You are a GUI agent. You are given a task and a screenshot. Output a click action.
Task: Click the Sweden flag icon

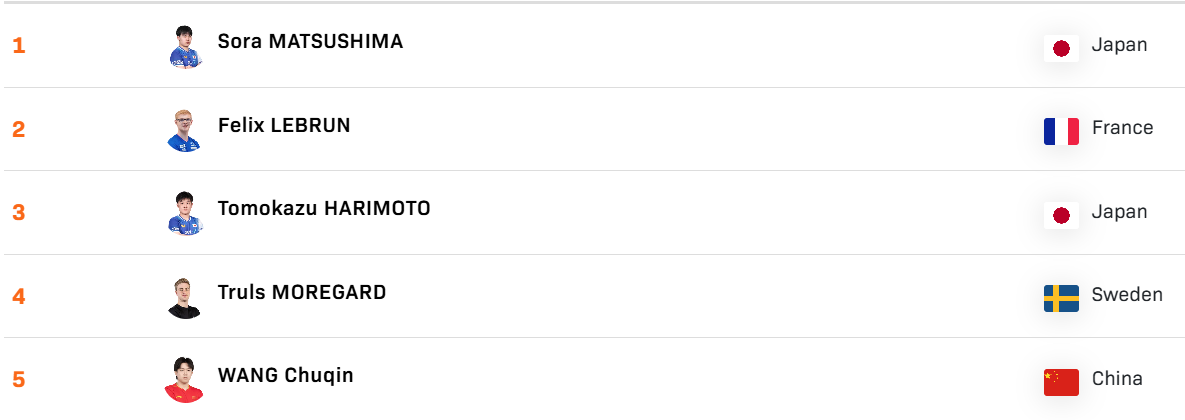point(1061,298)
